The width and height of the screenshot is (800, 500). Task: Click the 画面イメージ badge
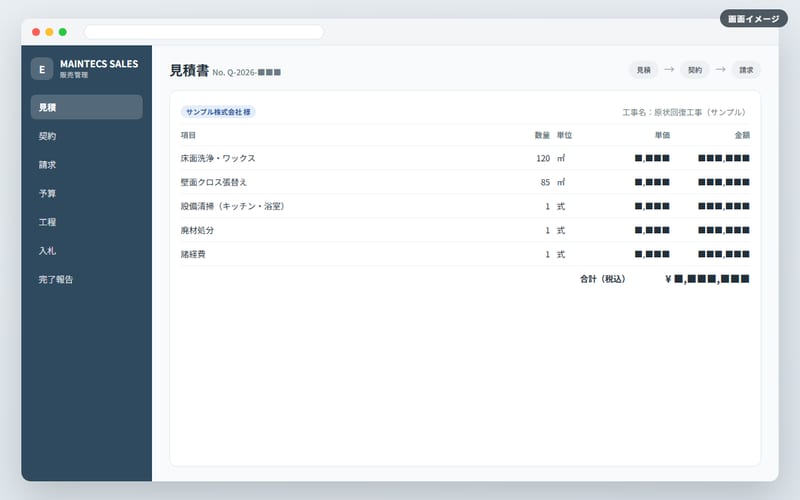(754, 19)
